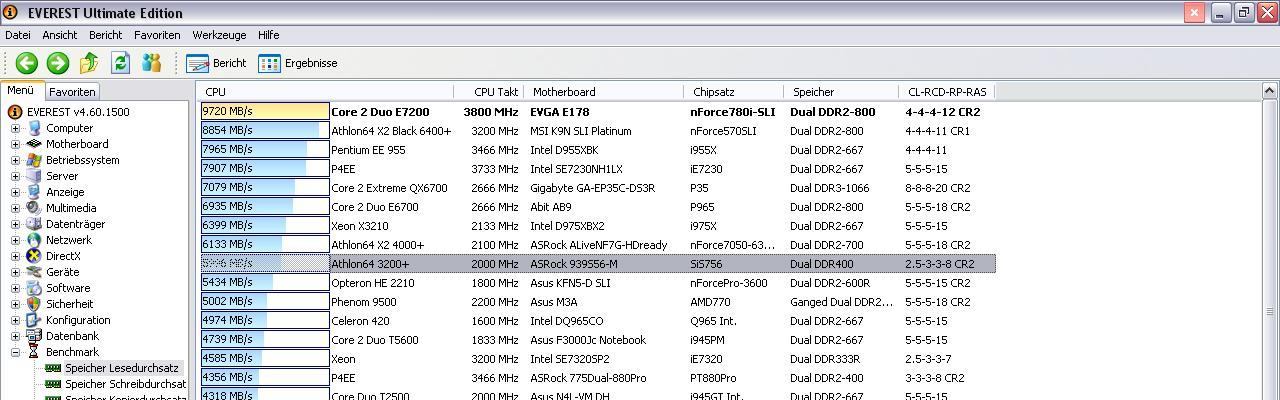Select Speicher Lesedurchsatz in the tree
Image resolution: width=1280 pixels, height=400 pixels.
pos(121,368)
